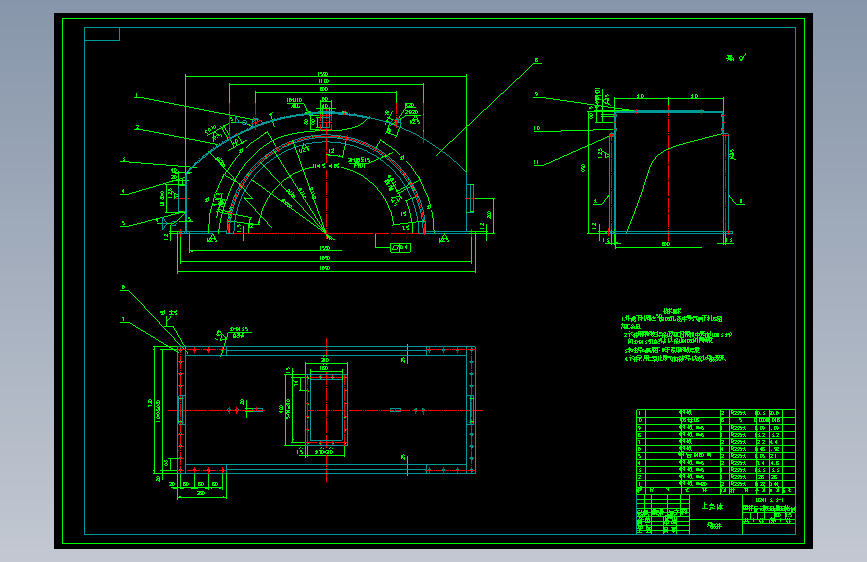Click balloon number 6 label above plan view

point(123,287)
